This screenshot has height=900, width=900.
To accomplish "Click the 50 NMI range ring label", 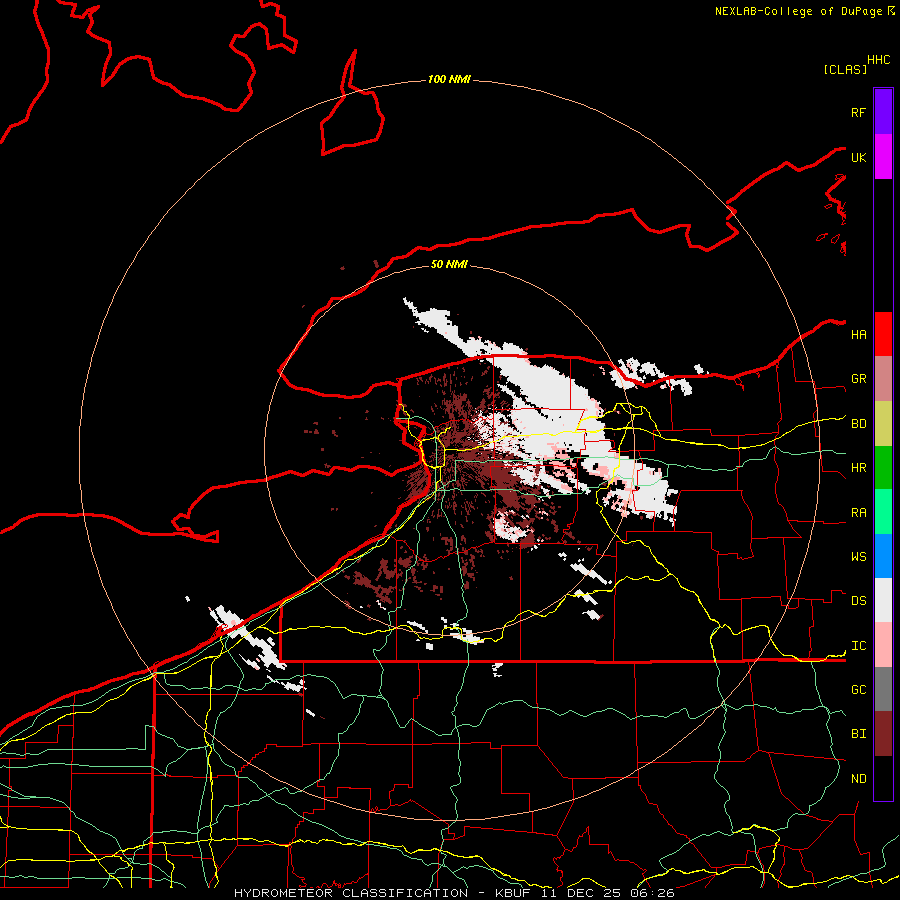I will (x=449, y=264).
